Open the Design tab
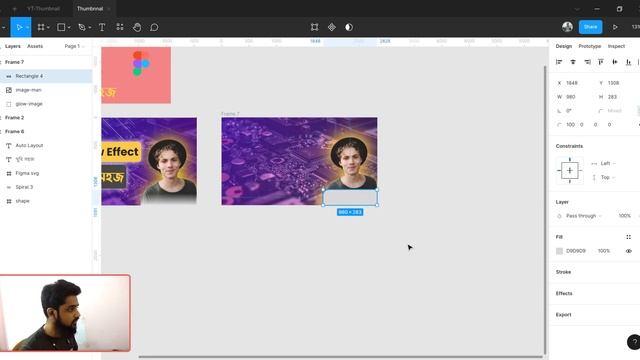 [564, 46]
